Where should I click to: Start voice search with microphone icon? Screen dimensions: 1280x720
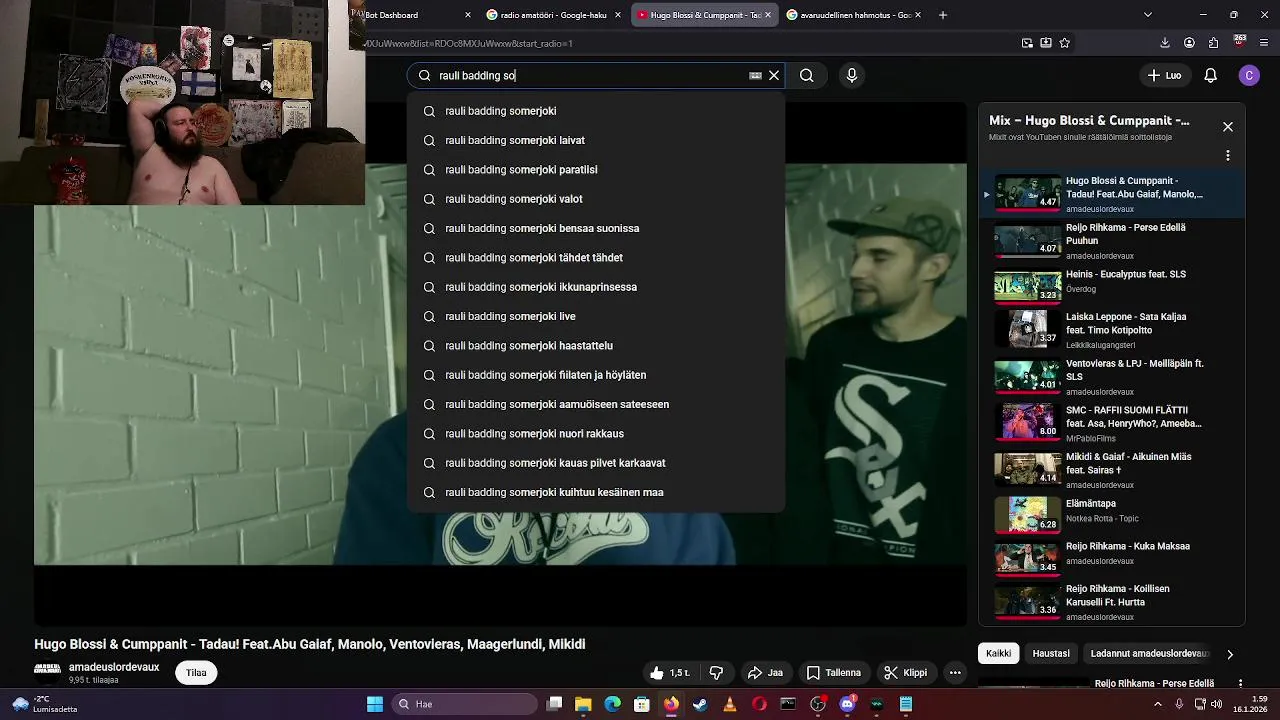(852, 75)
